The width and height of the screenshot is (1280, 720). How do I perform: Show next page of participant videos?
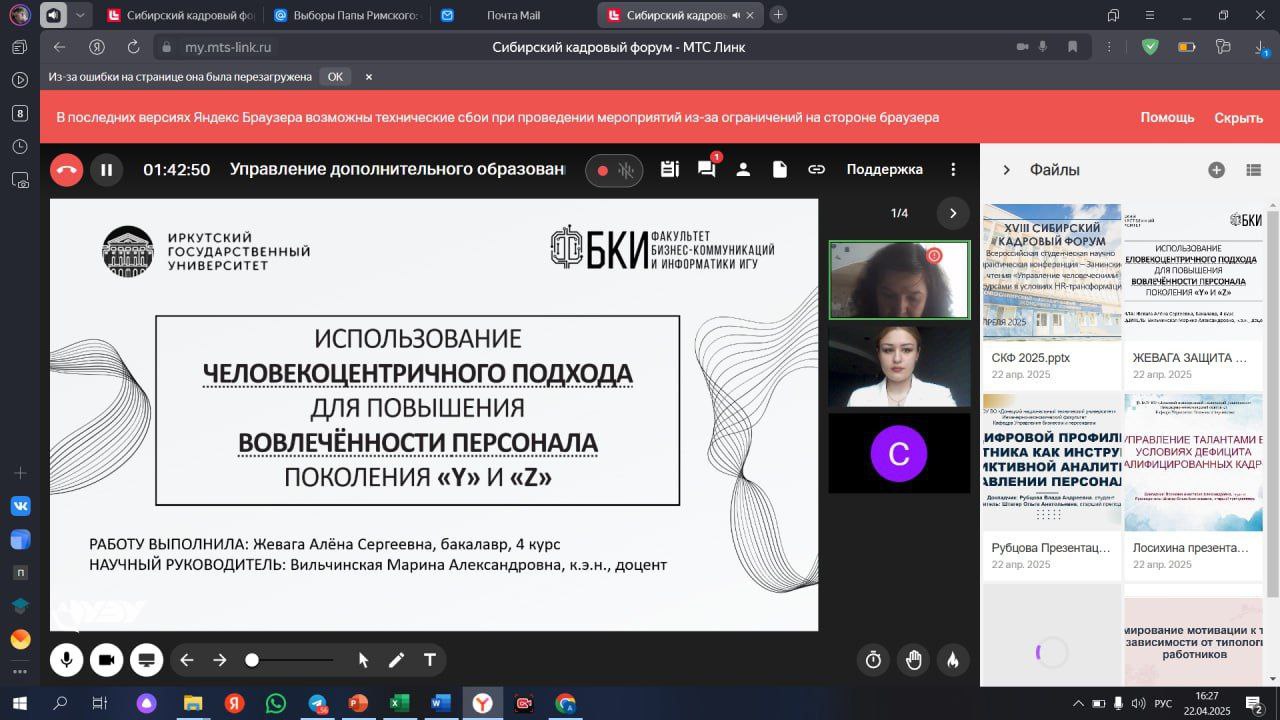pos(952,213)
